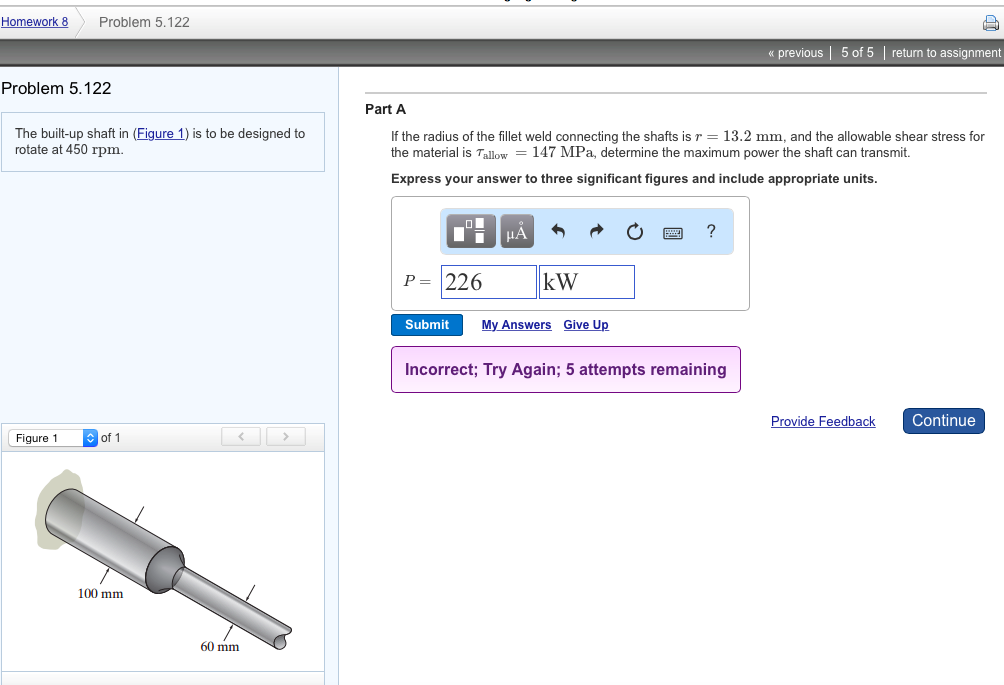Go to previous figure arrow
Screen dimensions: 1004x685
click(x=241, y=437)
